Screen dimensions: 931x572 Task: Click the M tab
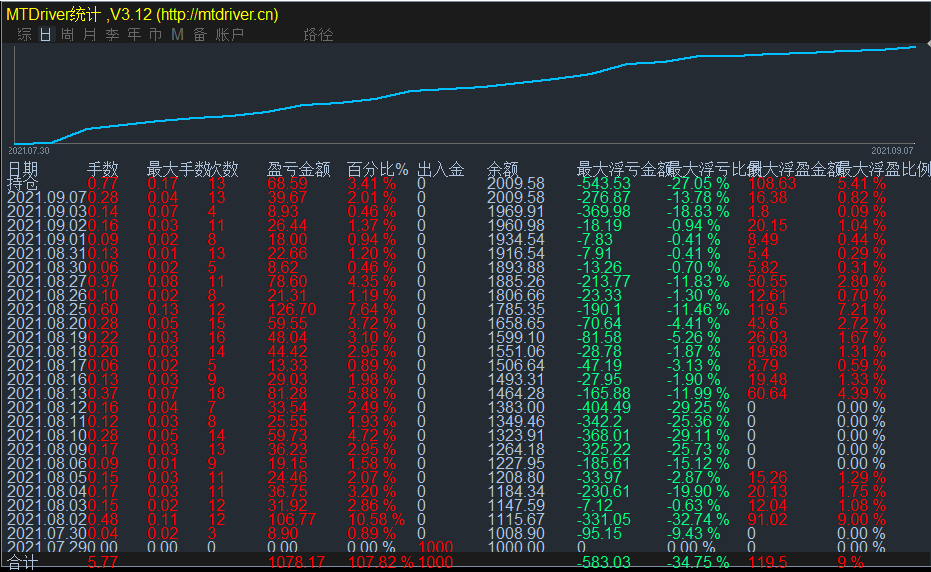pyautogui.click(x=177, y=35)
